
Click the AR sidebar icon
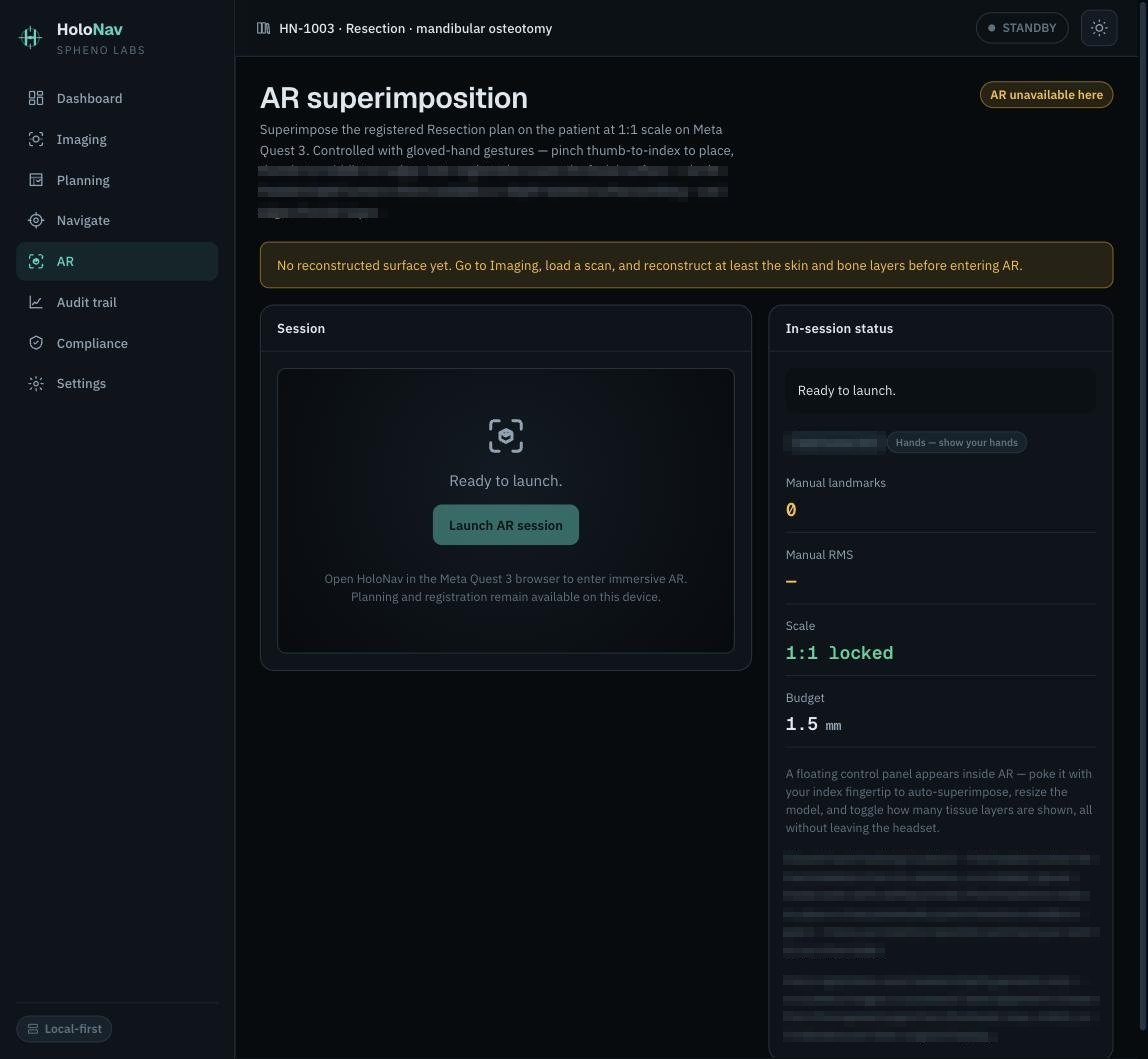pos(36,261)
